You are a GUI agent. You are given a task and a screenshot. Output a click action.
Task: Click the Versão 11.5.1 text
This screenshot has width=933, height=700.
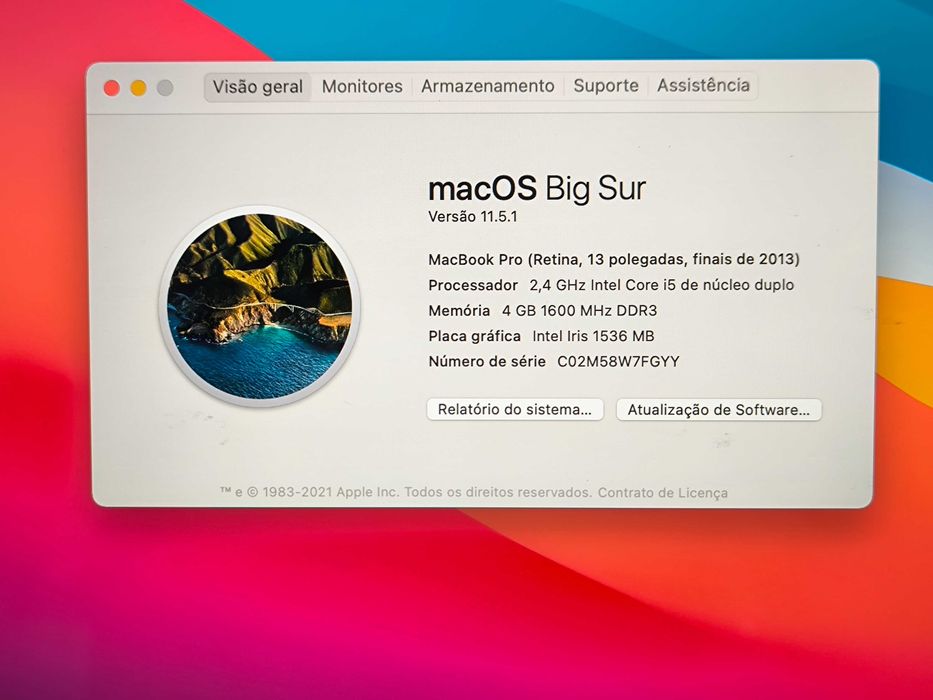473,217
